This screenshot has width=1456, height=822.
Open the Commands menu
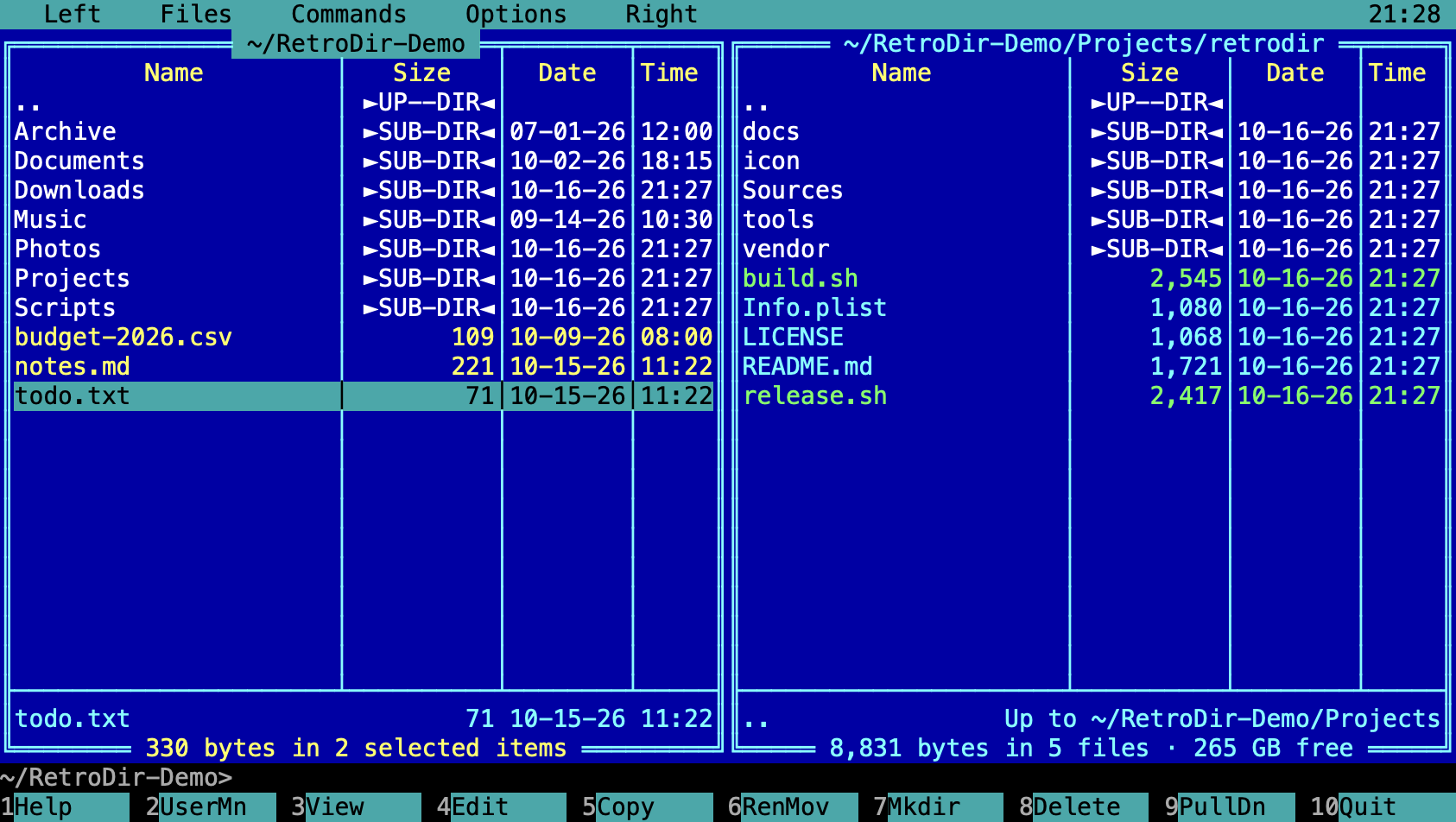tap(349, 14)
